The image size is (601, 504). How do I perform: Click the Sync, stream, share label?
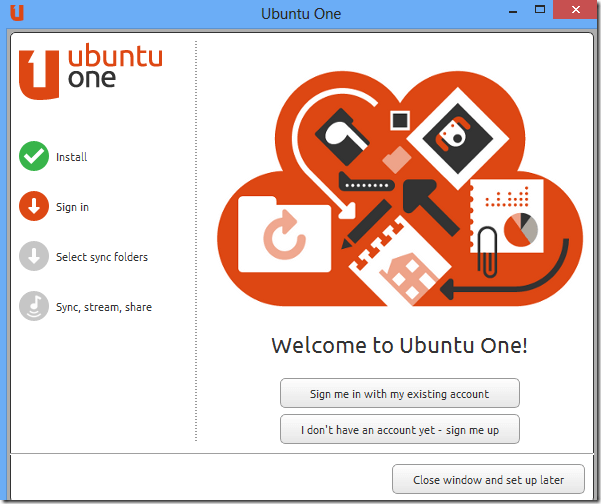104,307
